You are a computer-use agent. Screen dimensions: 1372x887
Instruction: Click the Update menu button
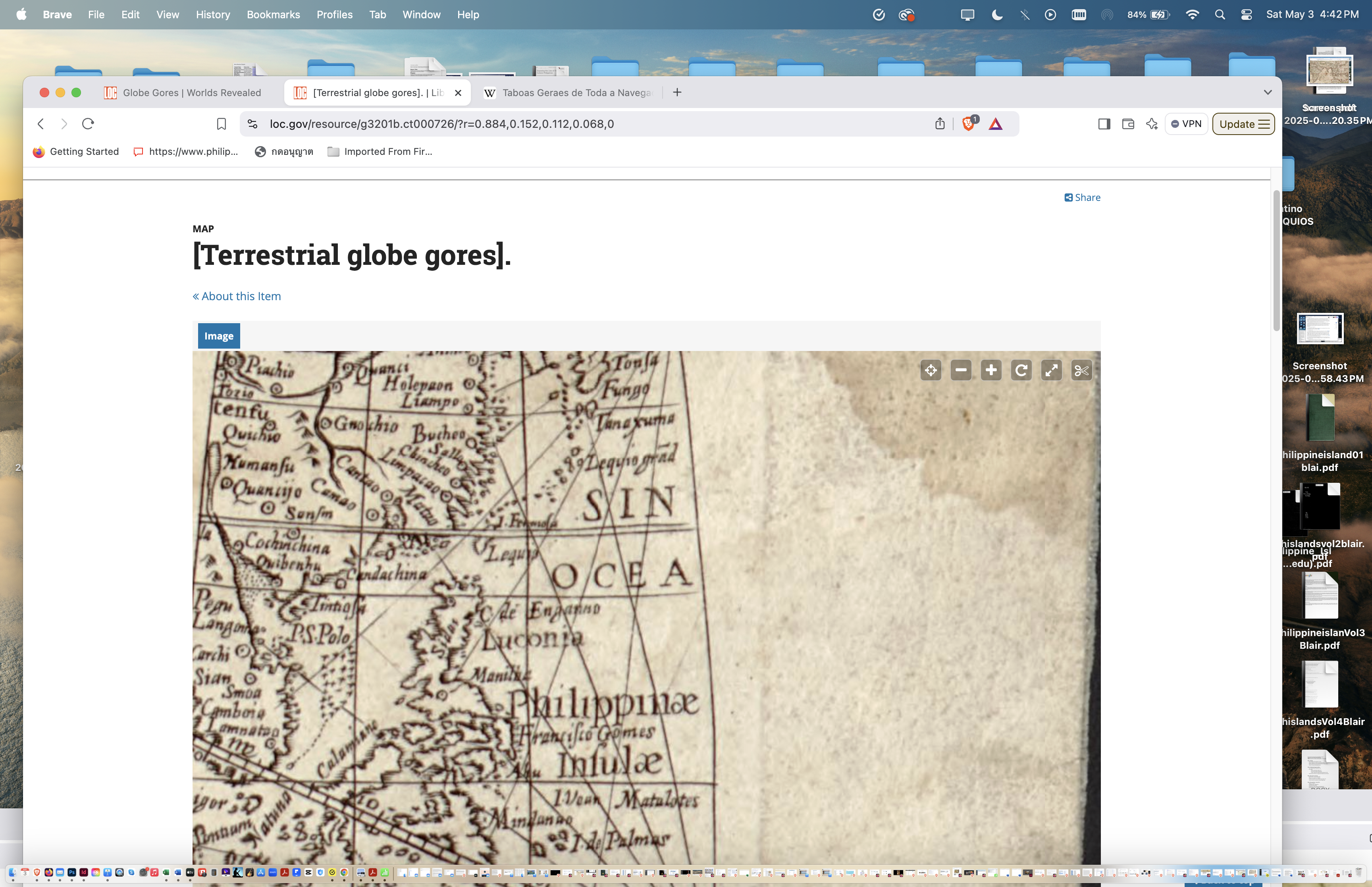point(1244,124)
